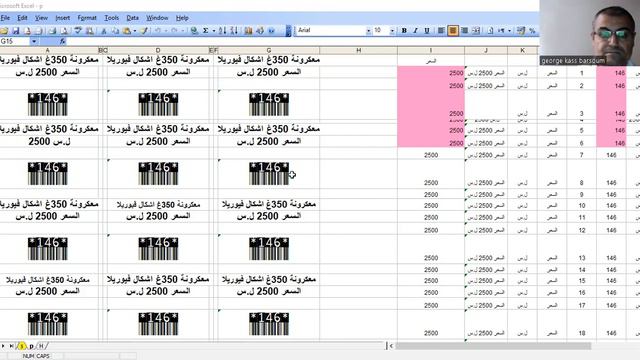Open the Edit menu

tap(22, 18)
